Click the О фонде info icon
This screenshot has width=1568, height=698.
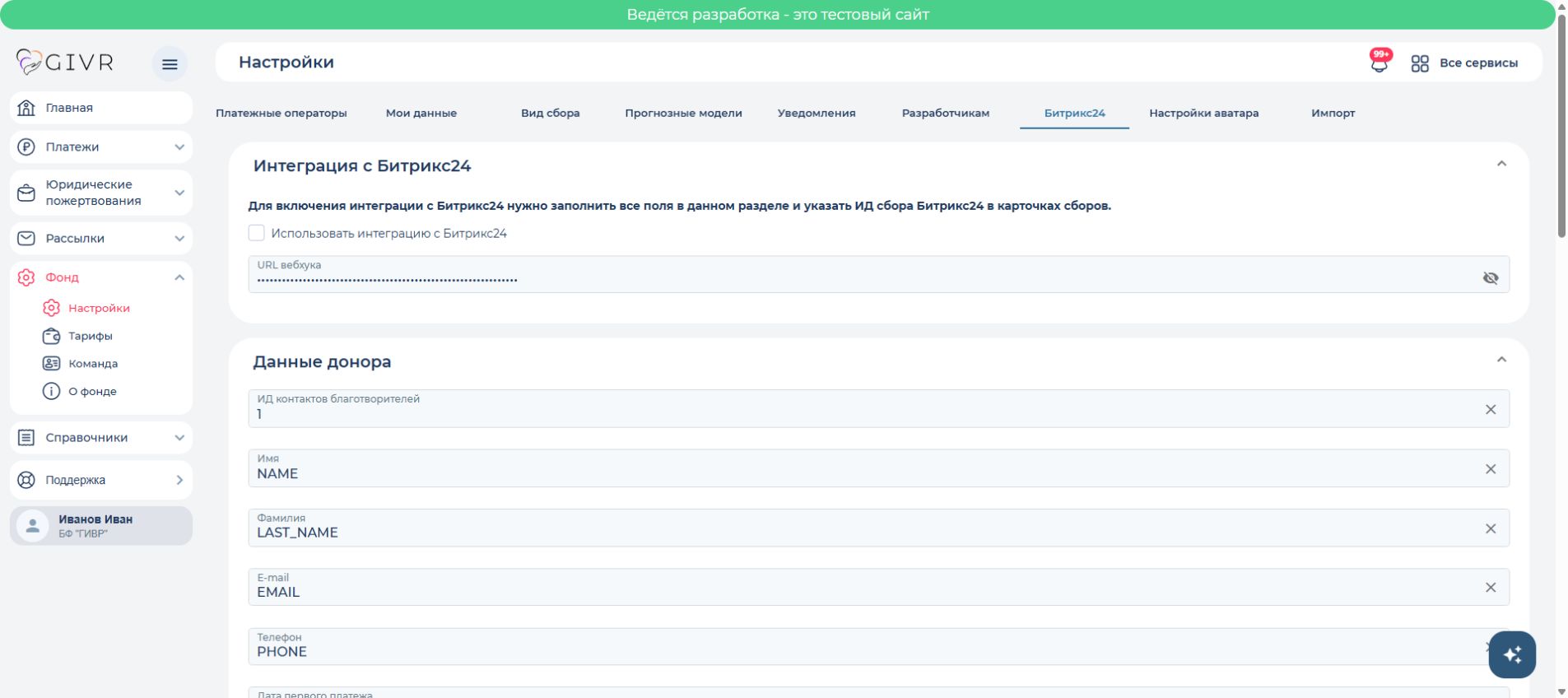(51, 392)
